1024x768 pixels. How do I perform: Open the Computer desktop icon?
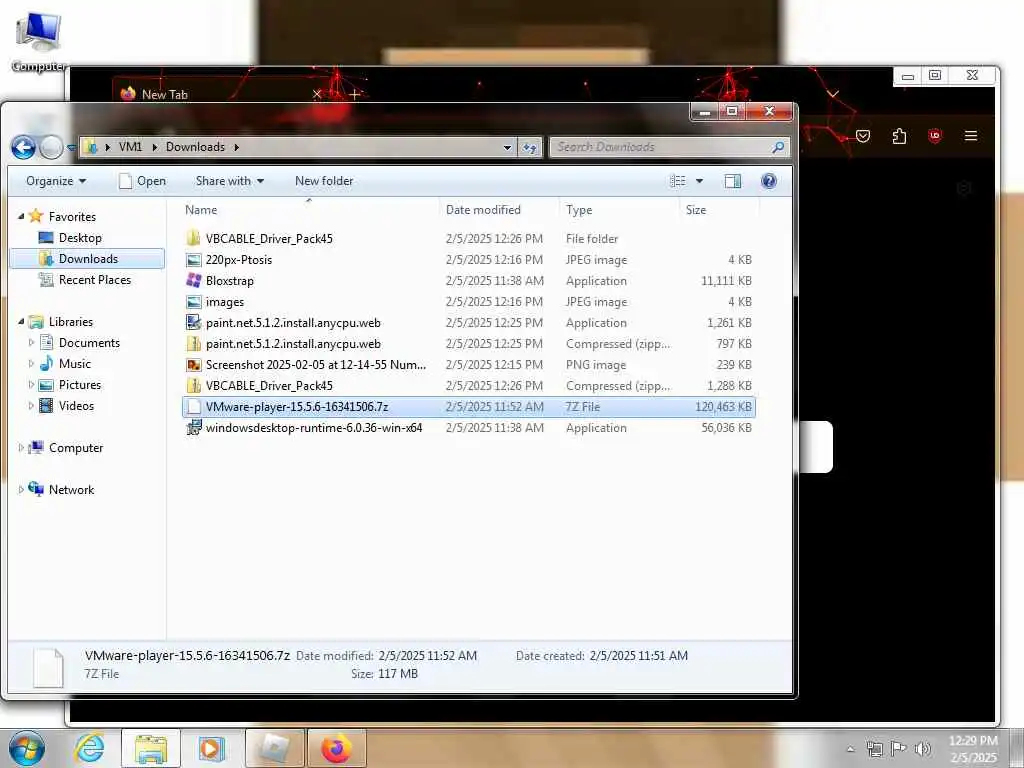[39, 40]
